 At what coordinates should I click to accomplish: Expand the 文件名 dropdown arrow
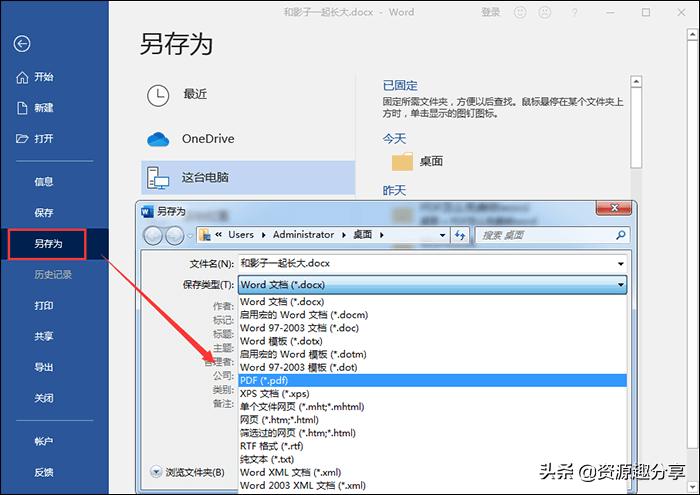point(620,264)
